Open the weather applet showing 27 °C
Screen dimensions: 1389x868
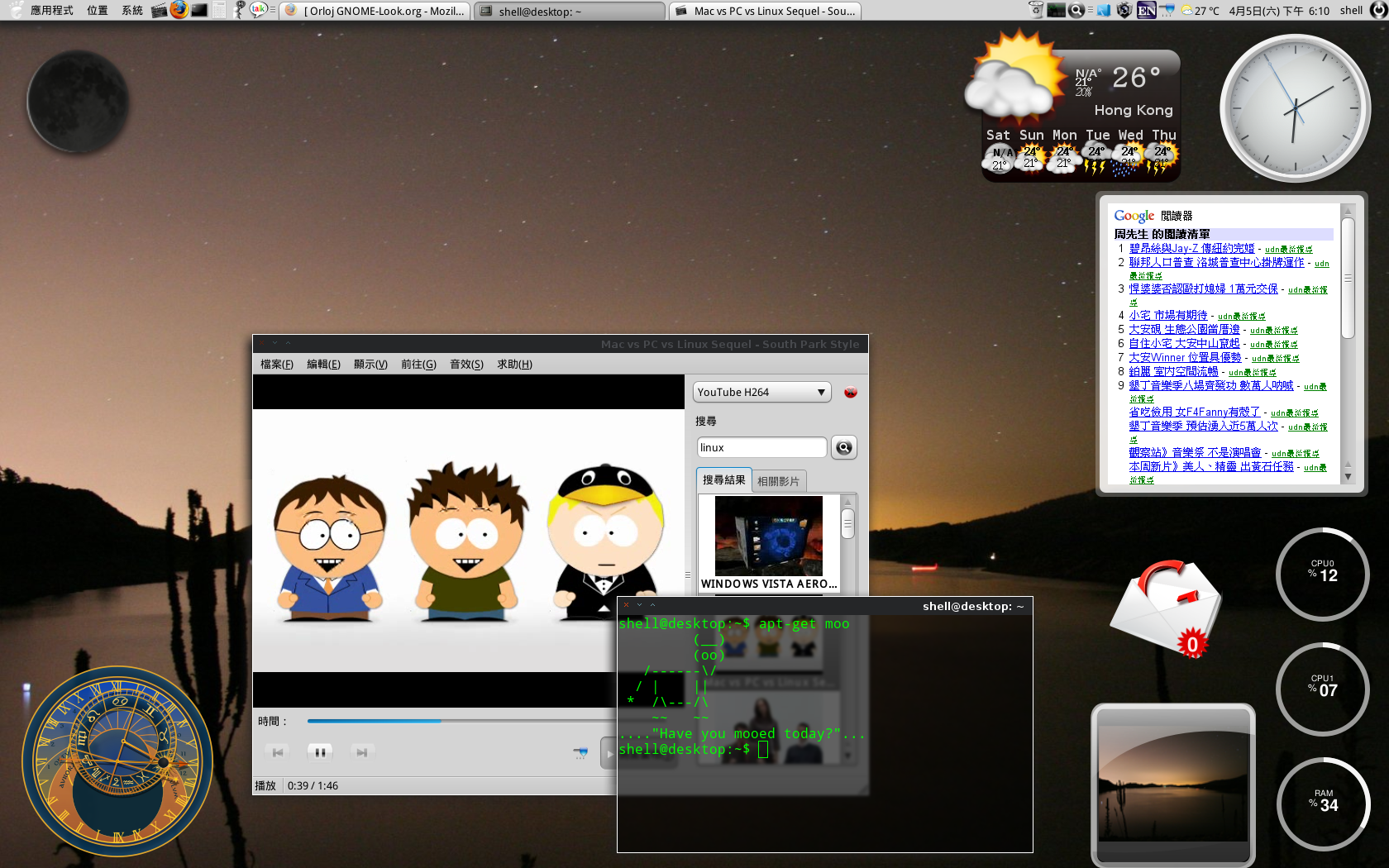[1200, 11]
